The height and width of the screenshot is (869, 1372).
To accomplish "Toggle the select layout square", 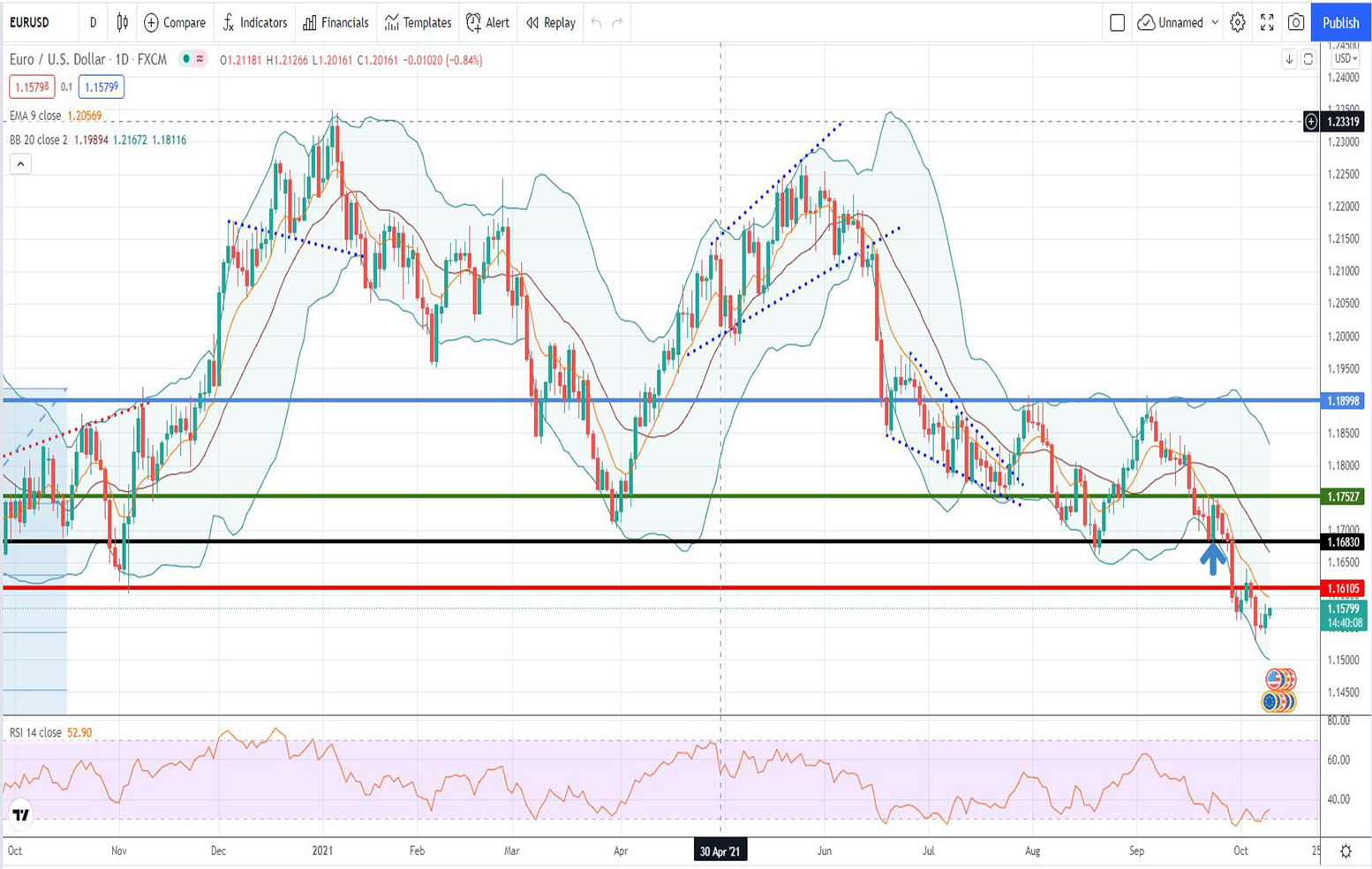I will pos(1117,23).
